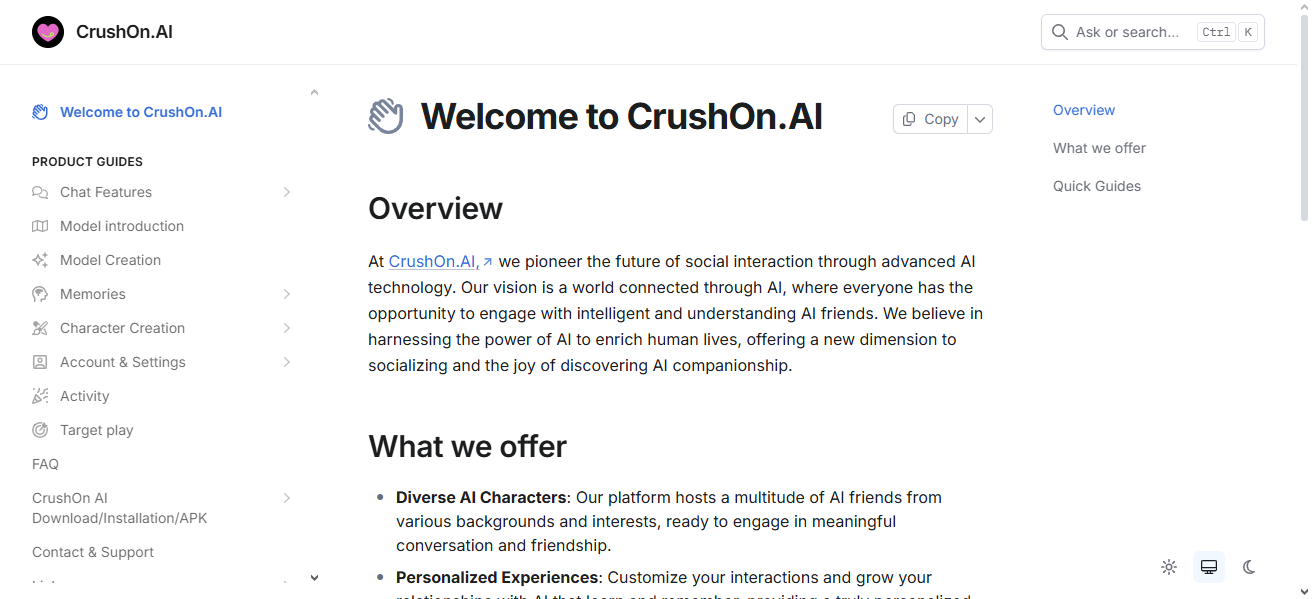Click the Activity party popper icon

tap(40, 396)
